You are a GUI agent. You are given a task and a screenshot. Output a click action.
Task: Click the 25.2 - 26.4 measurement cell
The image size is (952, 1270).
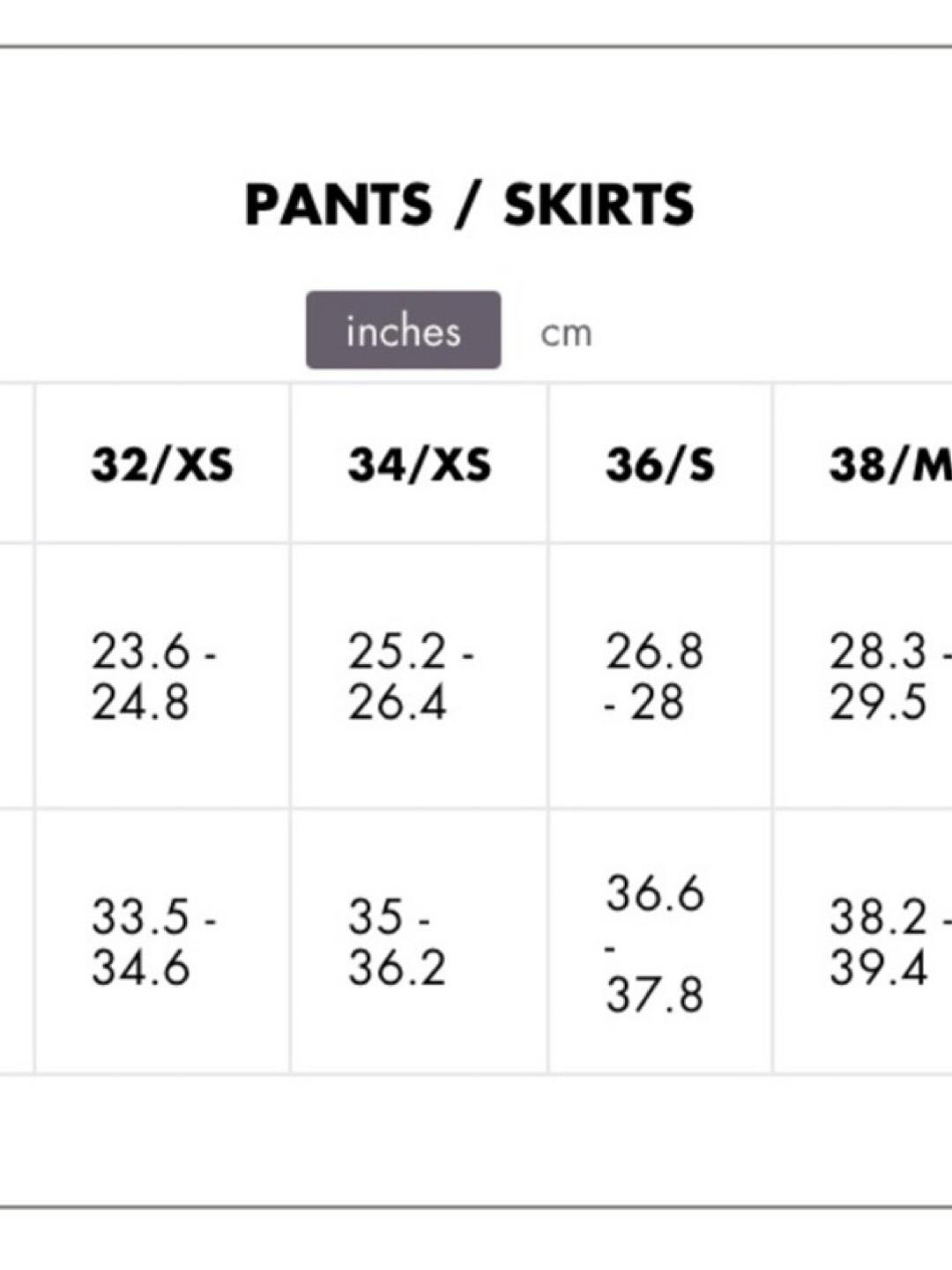(x=420, y=676)
